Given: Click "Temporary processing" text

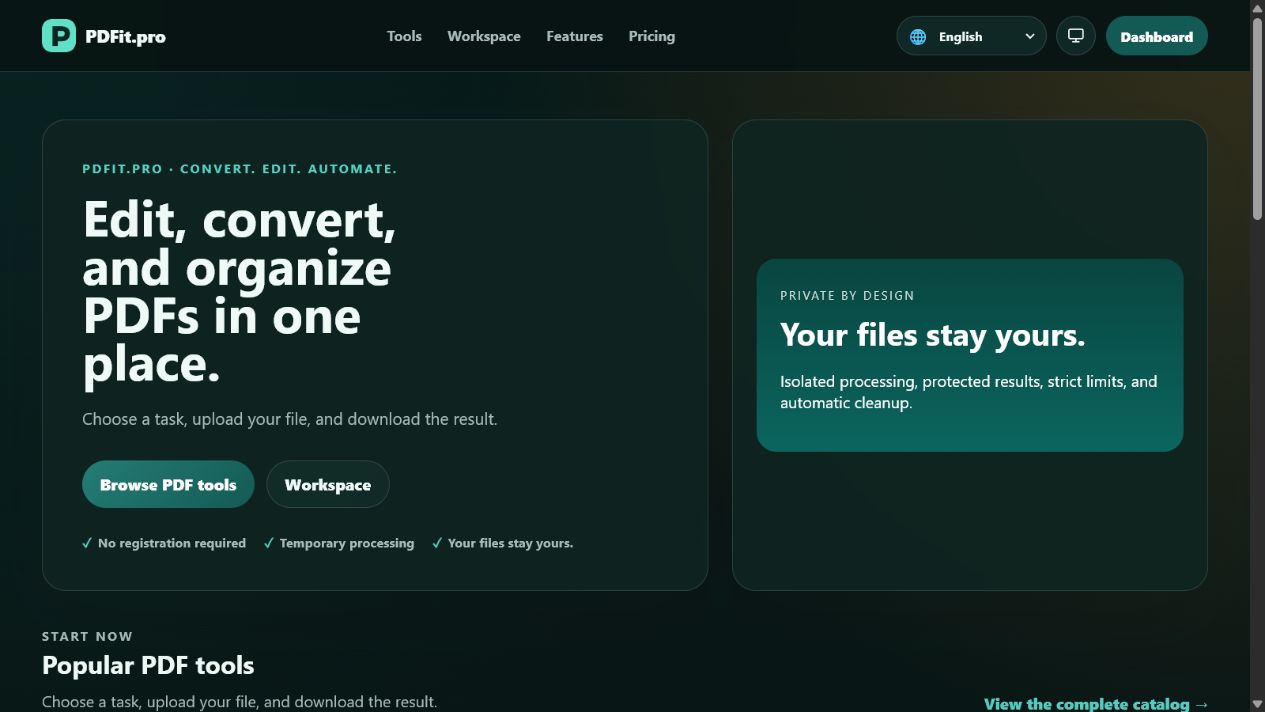Looking at the screenshot, I should (x=346, y=543).
